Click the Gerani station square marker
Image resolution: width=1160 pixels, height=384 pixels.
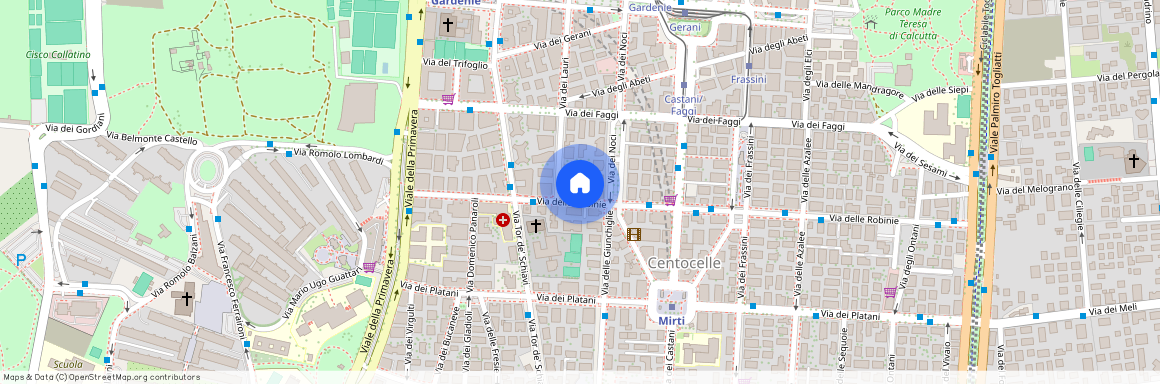pyautogui.click(x=685, y=13)
